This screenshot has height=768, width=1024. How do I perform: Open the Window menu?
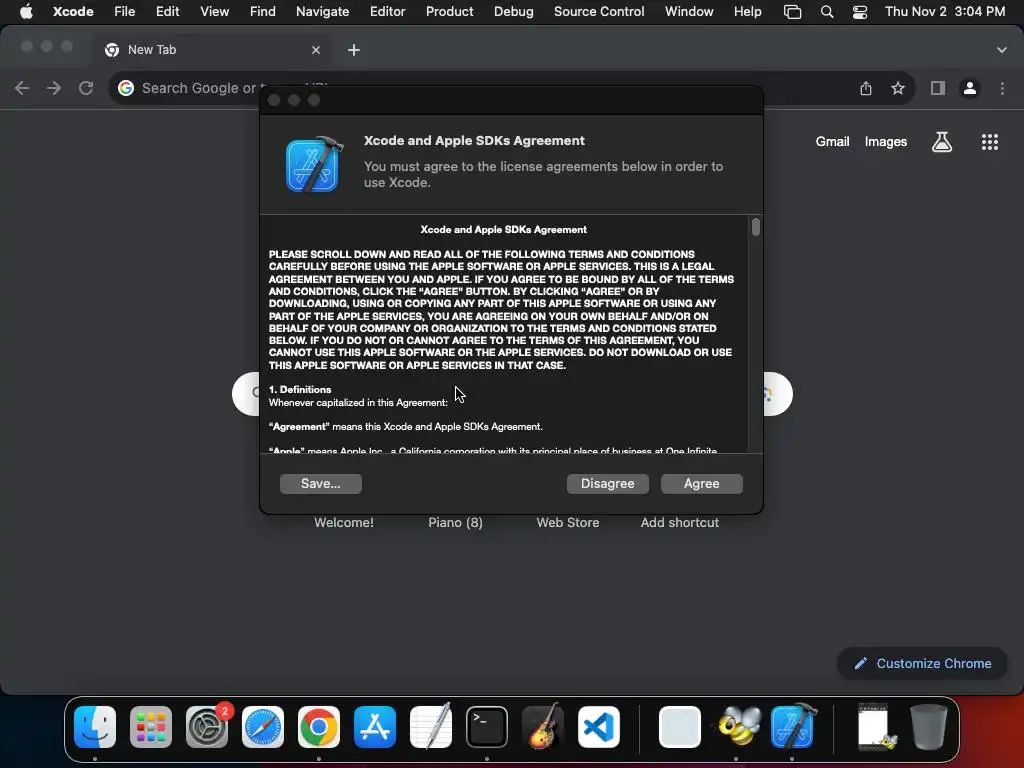coord(689,11)
